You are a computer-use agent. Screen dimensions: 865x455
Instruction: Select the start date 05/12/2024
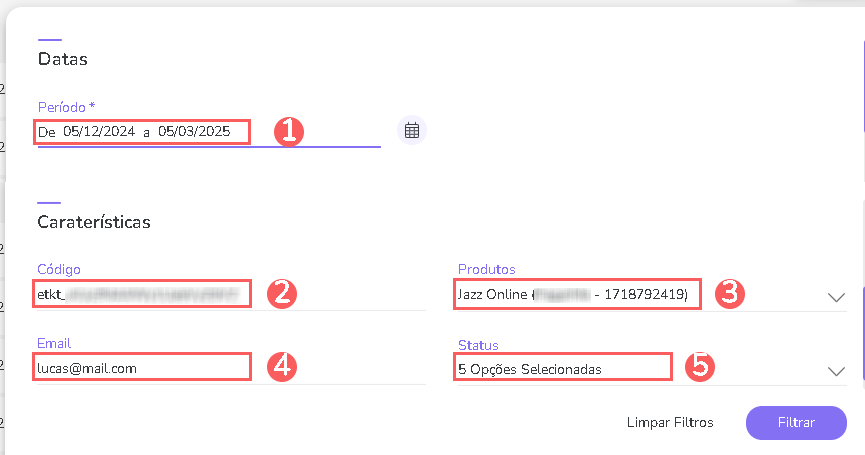pos(98,131)
